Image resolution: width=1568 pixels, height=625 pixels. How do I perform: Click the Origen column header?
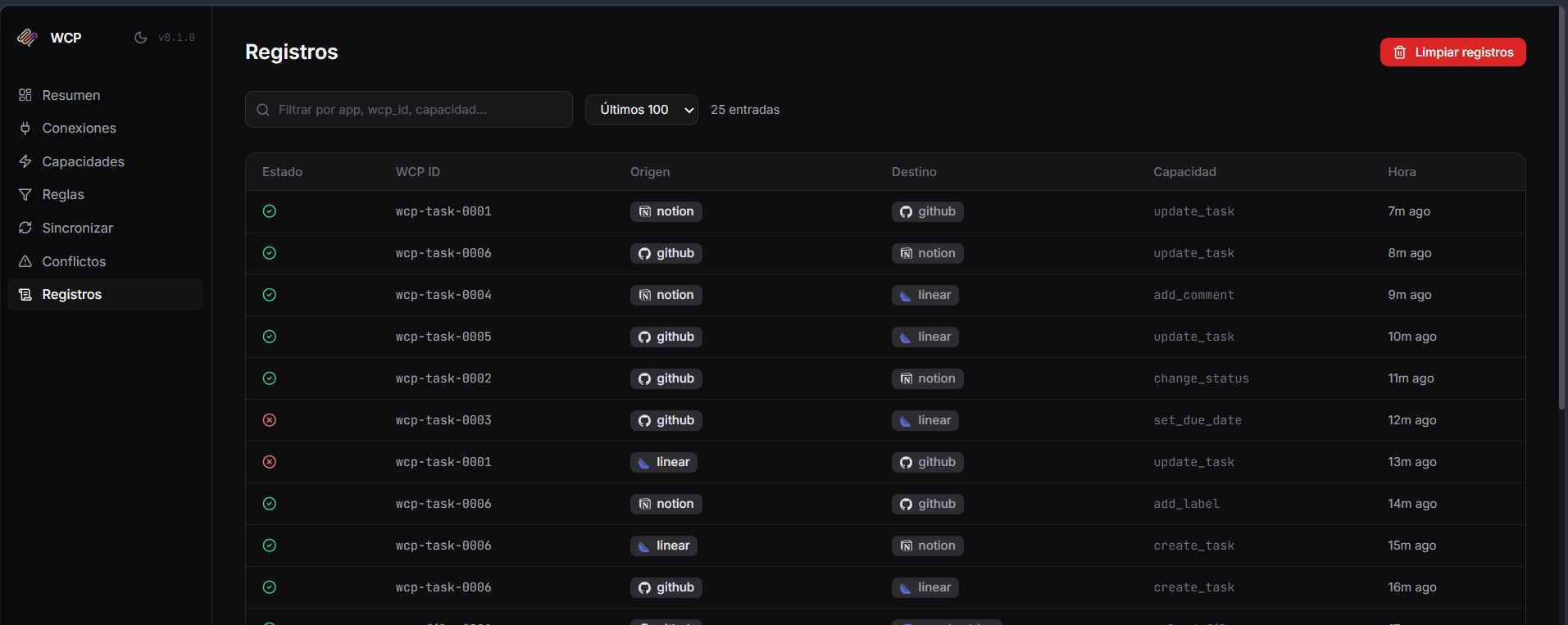click(x=650, y=172)
